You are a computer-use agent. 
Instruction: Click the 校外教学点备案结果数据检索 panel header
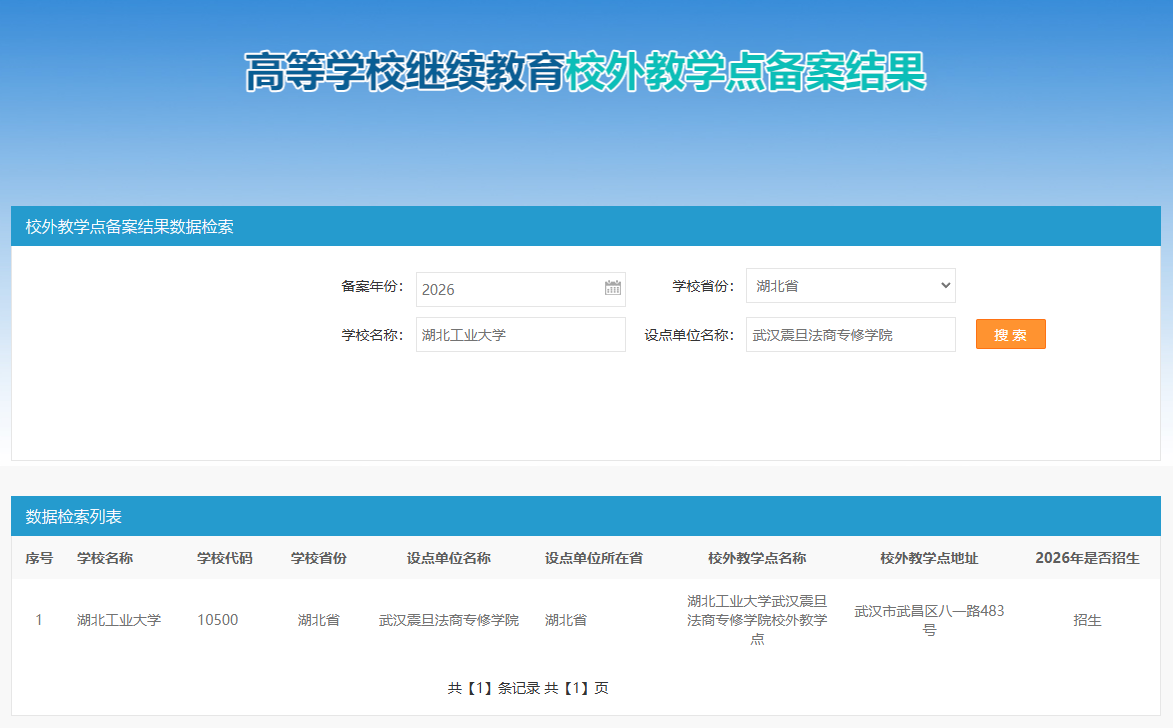(586, 227)
